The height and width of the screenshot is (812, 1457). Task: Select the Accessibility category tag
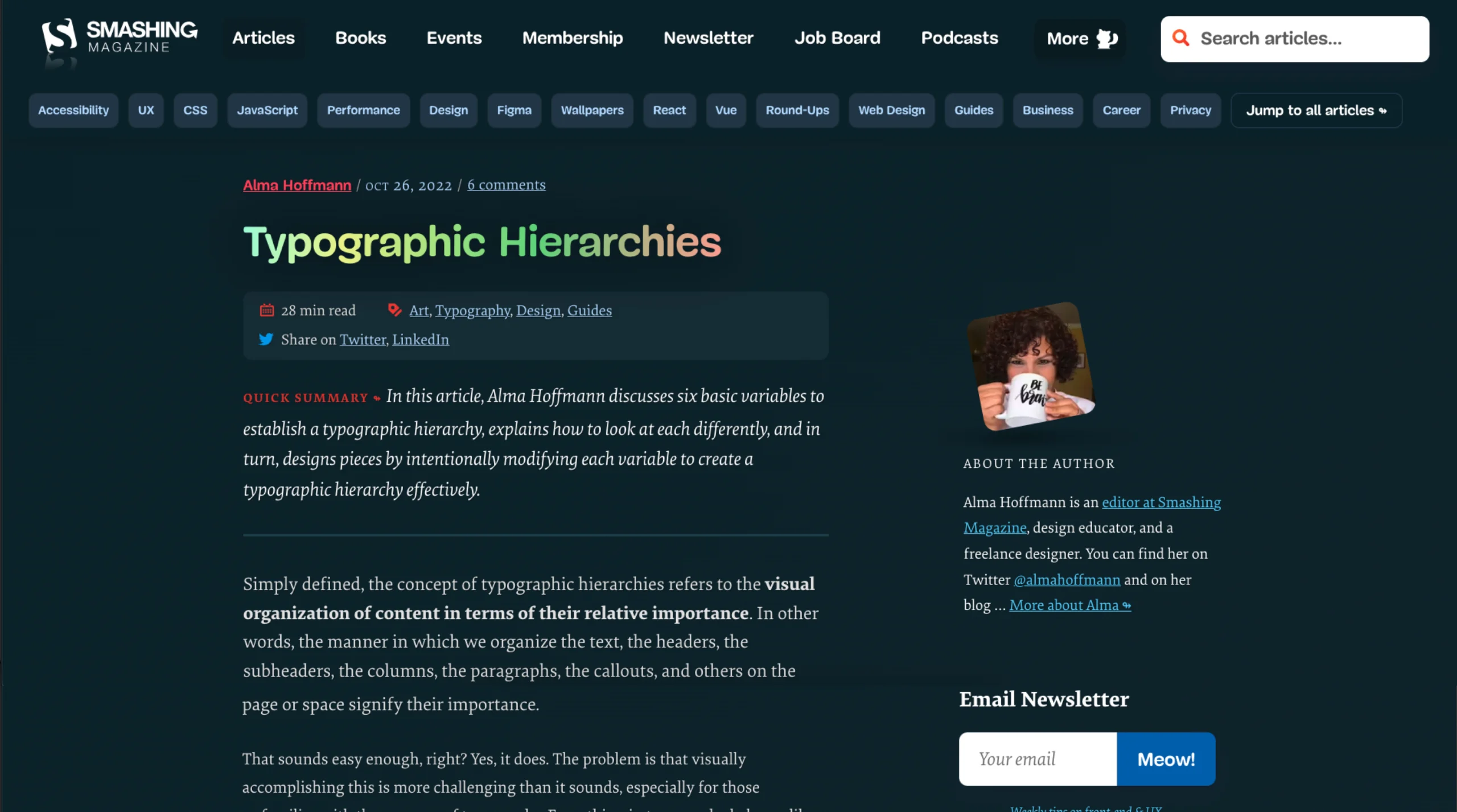tap(73, 110)
